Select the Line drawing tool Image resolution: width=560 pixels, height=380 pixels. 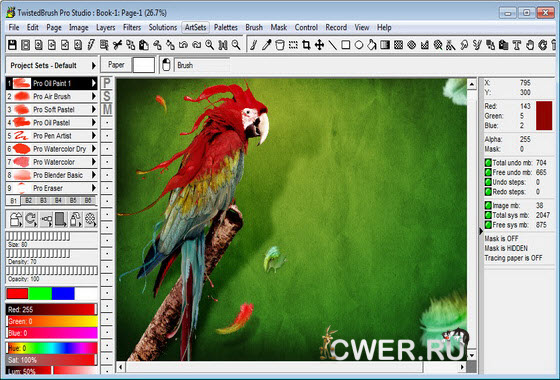332,45
